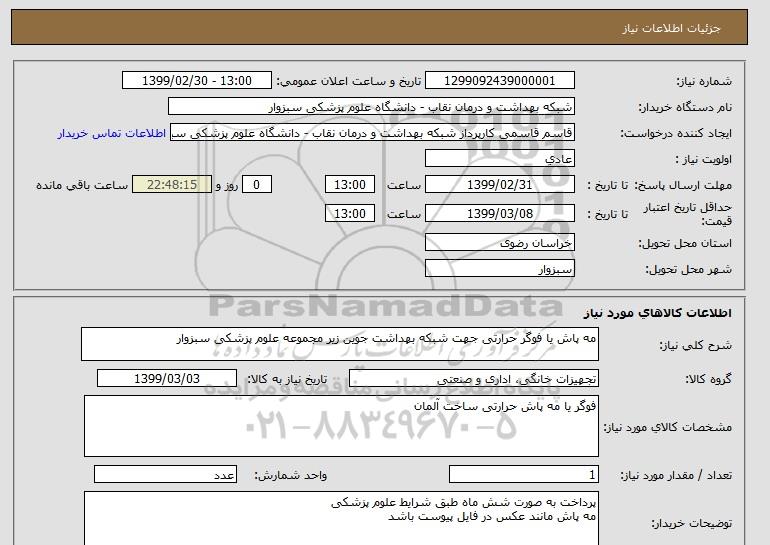Click the label حداقل تاریخ اعتبار قیمت
The image size is (770, 545).
point(688,214)
